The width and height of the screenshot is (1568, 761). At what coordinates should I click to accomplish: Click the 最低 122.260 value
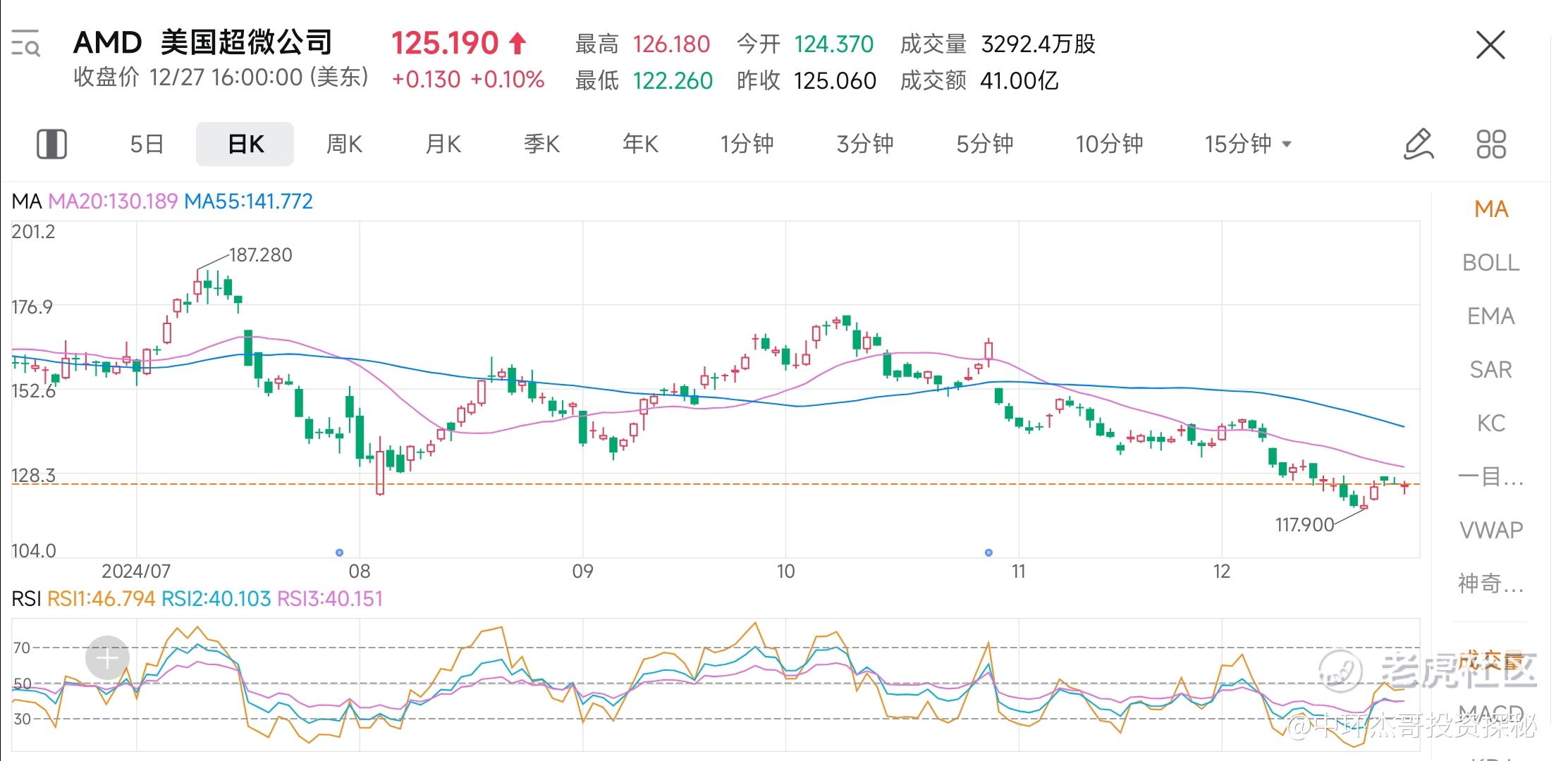[x=673, y=81]
